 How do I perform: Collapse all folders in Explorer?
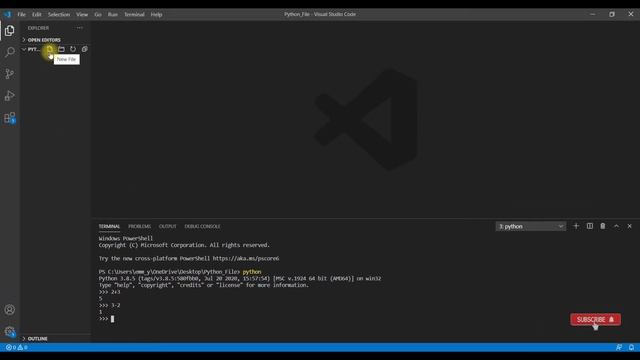click(x=84, y=49)
